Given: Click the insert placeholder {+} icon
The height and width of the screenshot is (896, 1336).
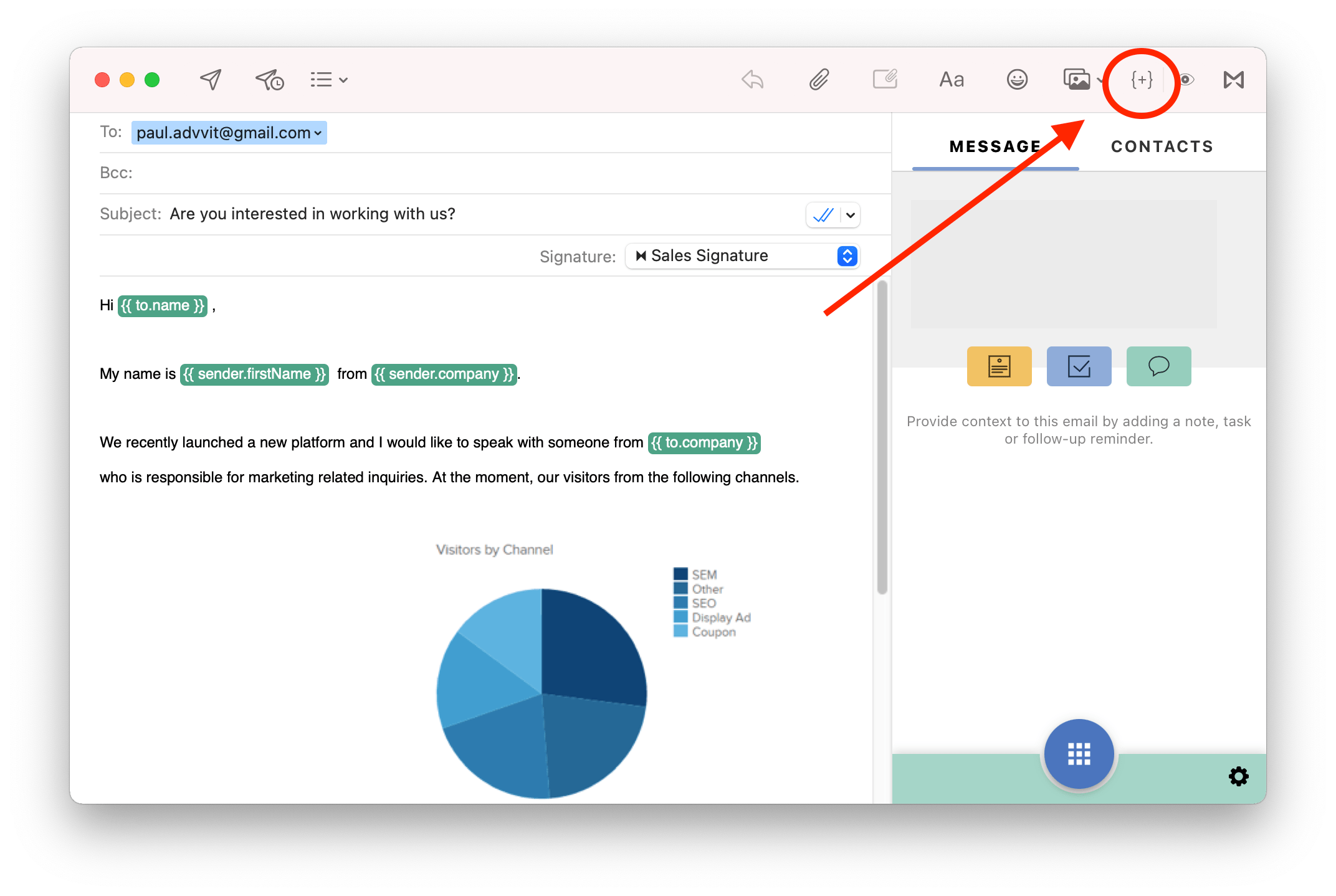Looking at the screenshot, I should click(1142, 80).
